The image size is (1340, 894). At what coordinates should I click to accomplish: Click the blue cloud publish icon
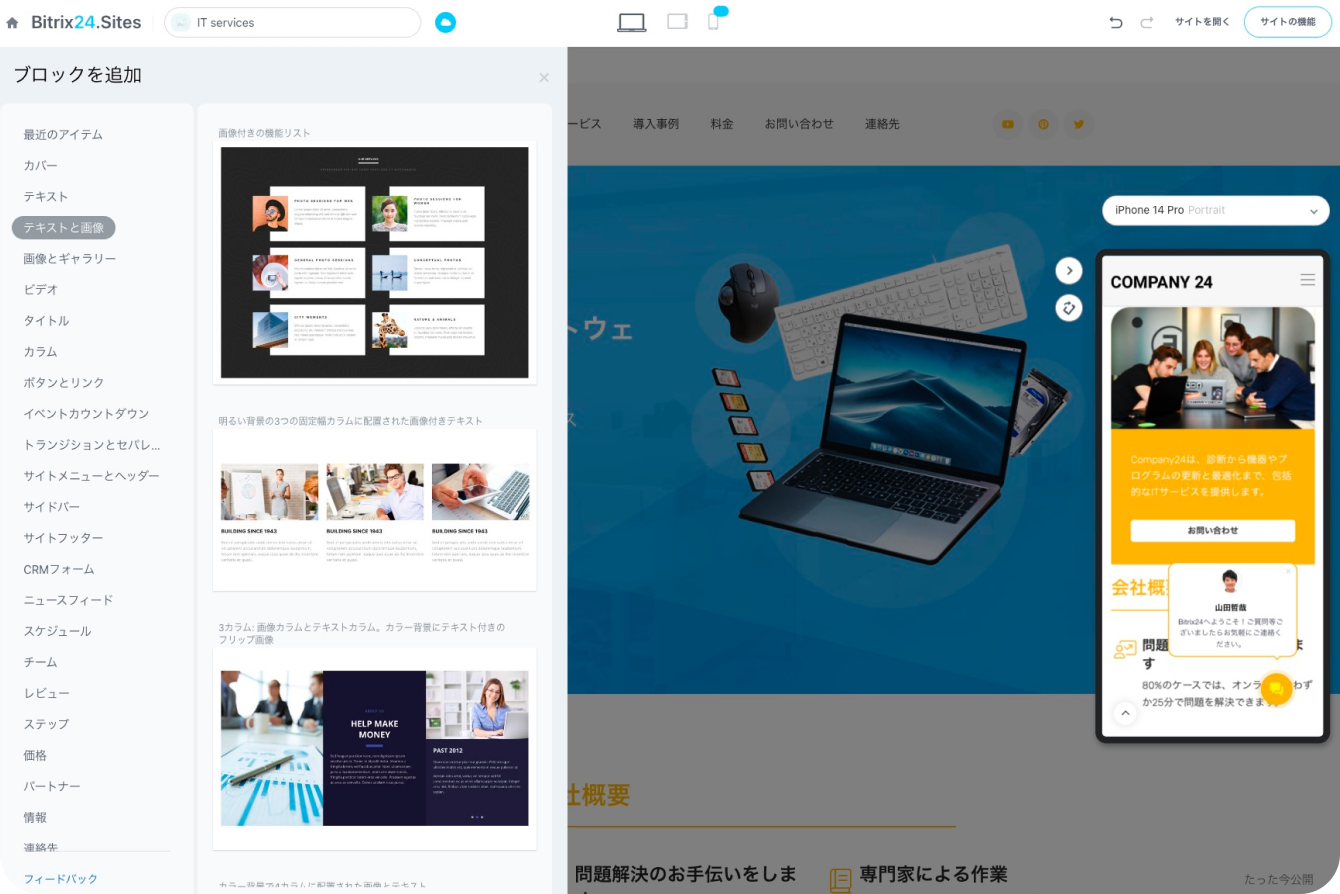coord(445,22)
